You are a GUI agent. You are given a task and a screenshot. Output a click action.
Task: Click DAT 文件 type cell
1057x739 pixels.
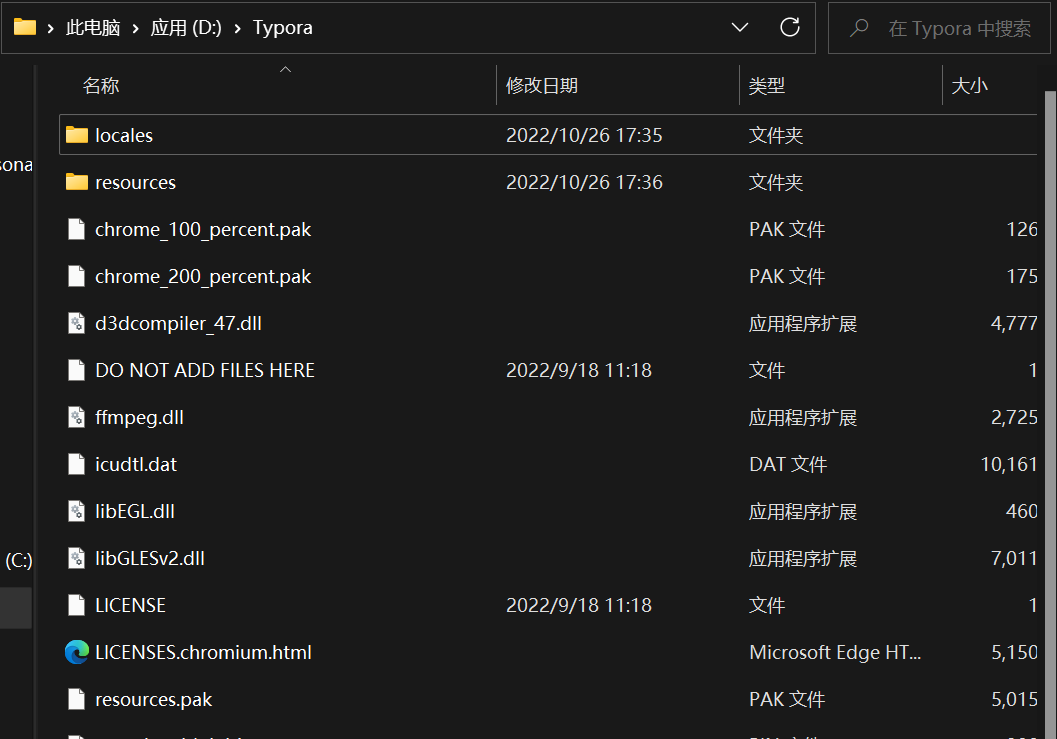788,465
